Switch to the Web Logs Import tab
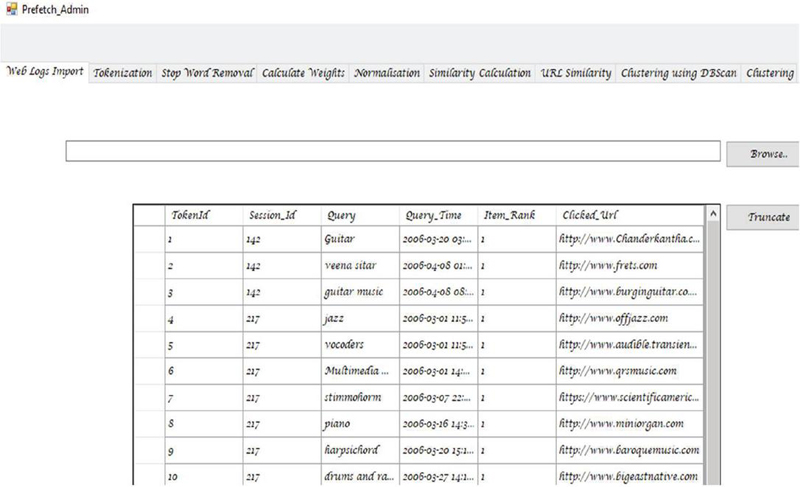This screenshot has width=800, height=487. (44, 71)
